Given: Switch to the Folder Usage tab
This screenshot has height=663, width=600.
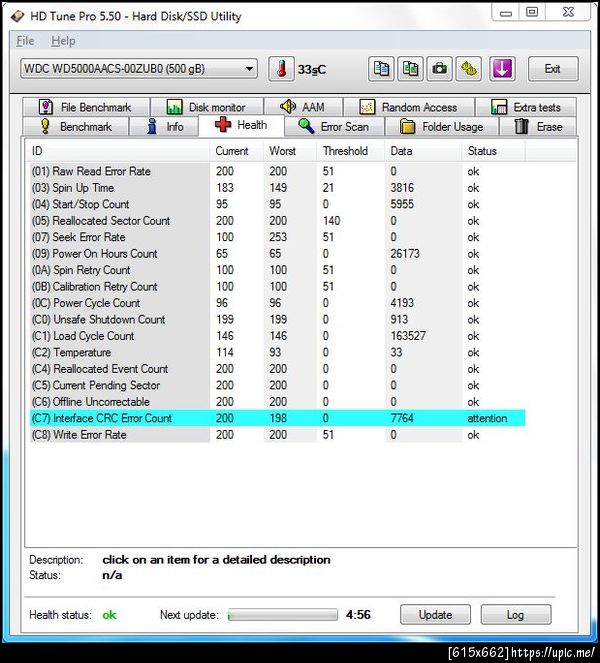Looking at the screenshot, I should point(441,126).
